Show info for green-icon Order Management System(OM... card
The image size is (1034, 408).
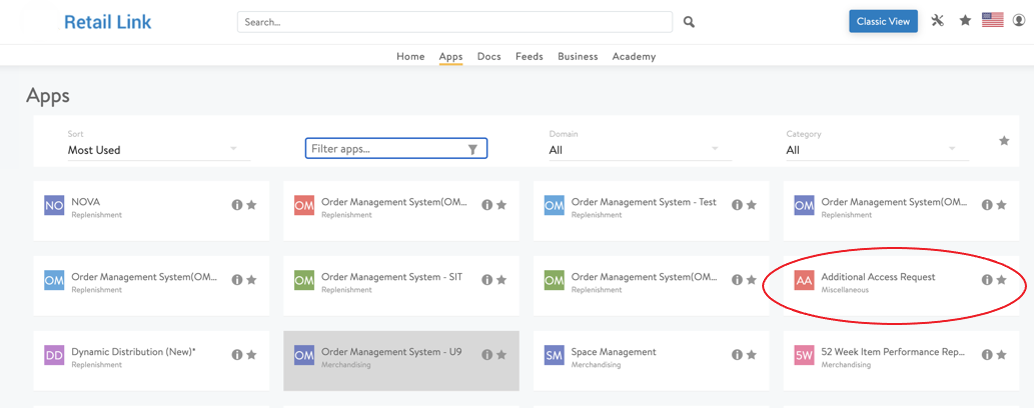(737, 279)
